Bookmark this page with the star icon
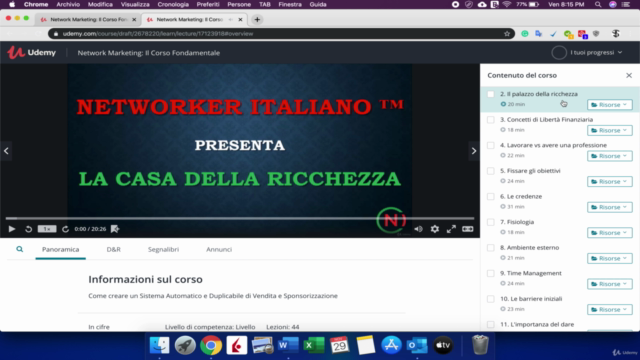The width and height of the screenshot is (640, 360). tap(507, 33)
